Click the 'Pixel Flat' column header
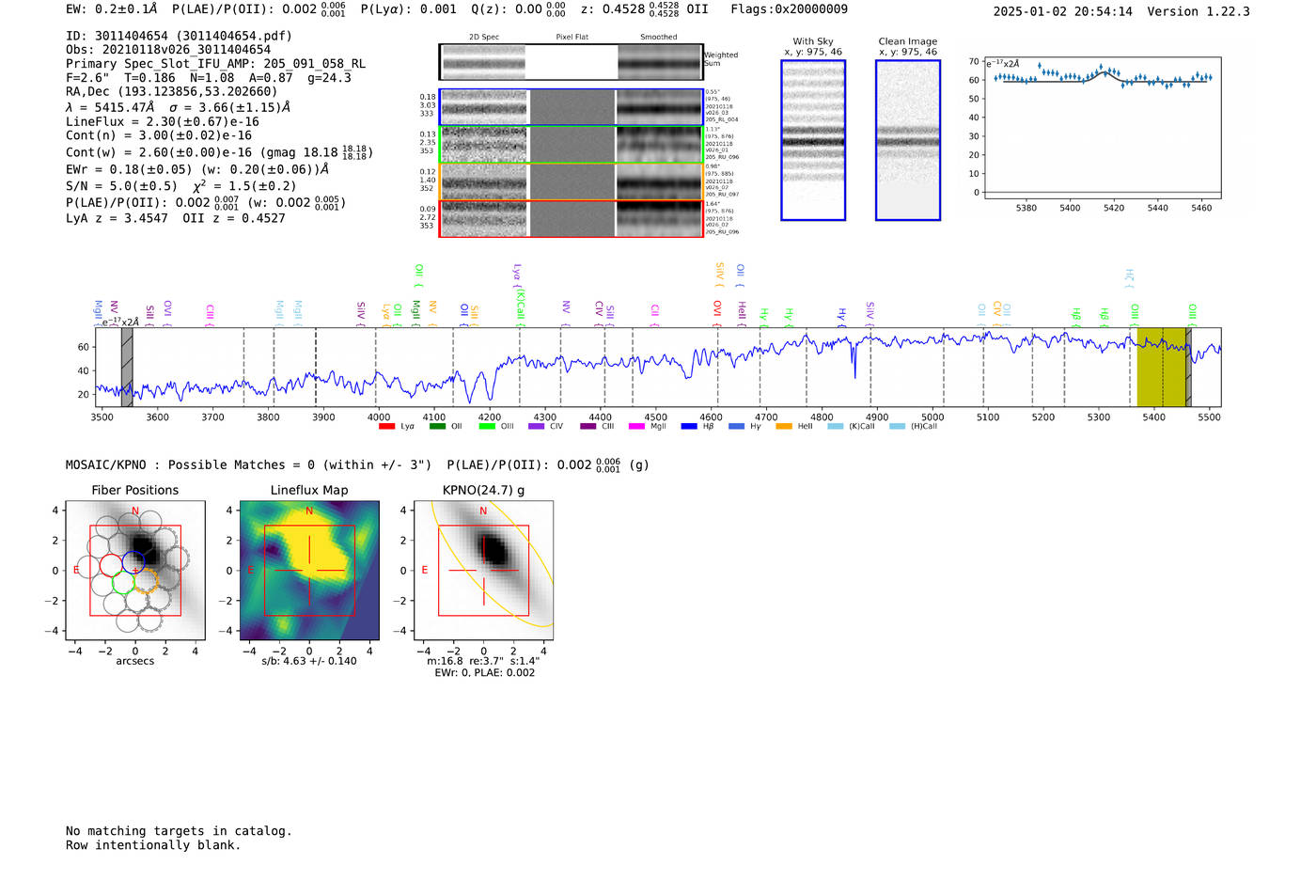This screenshot has height=896, width=1316. click(x=572, y=38)
